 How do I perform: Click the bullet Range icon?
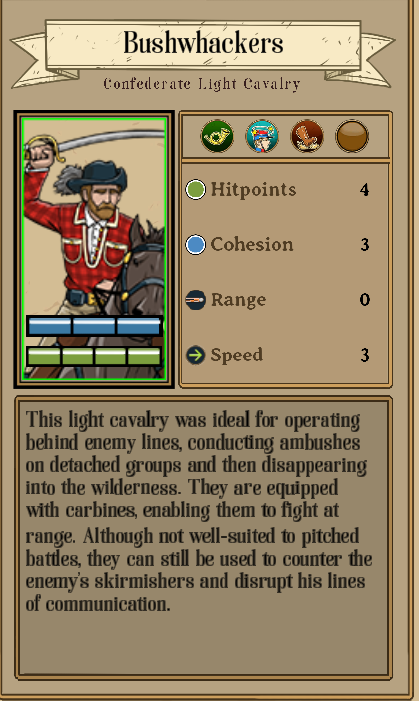195,300
